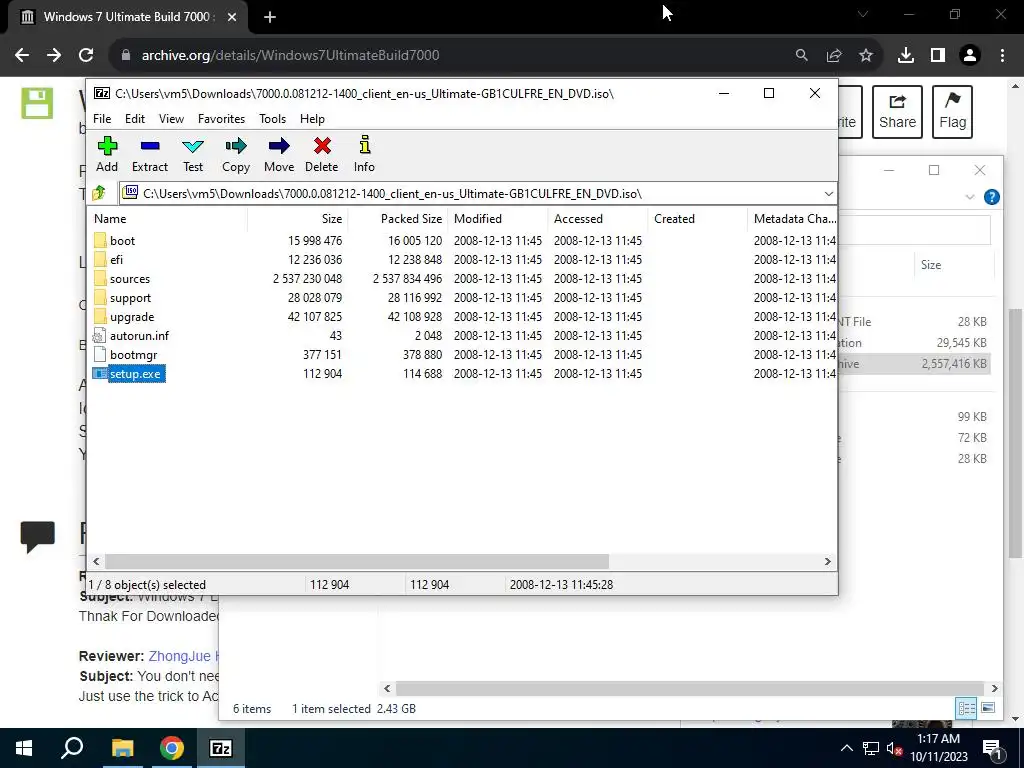Select the setup.exe file

pos(135,374)
